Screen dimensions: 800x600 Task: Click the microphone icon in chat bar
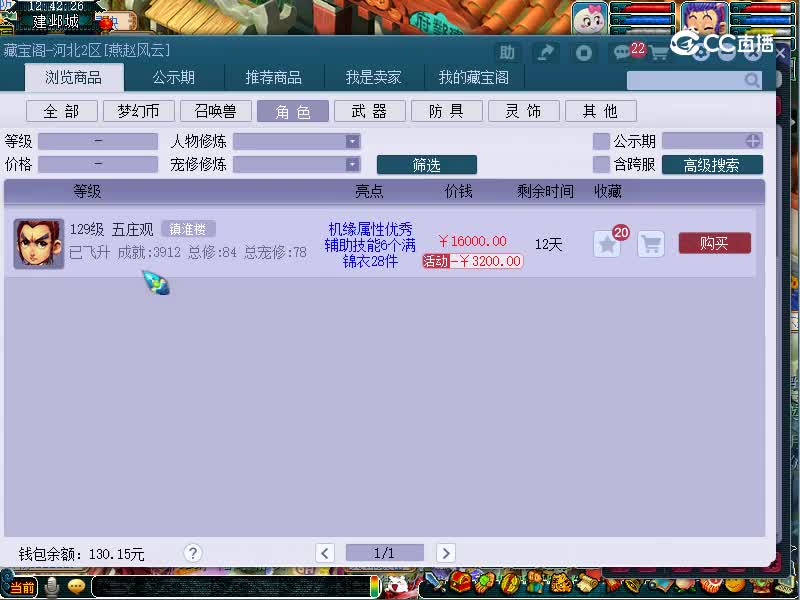click(x=51, y=587)
